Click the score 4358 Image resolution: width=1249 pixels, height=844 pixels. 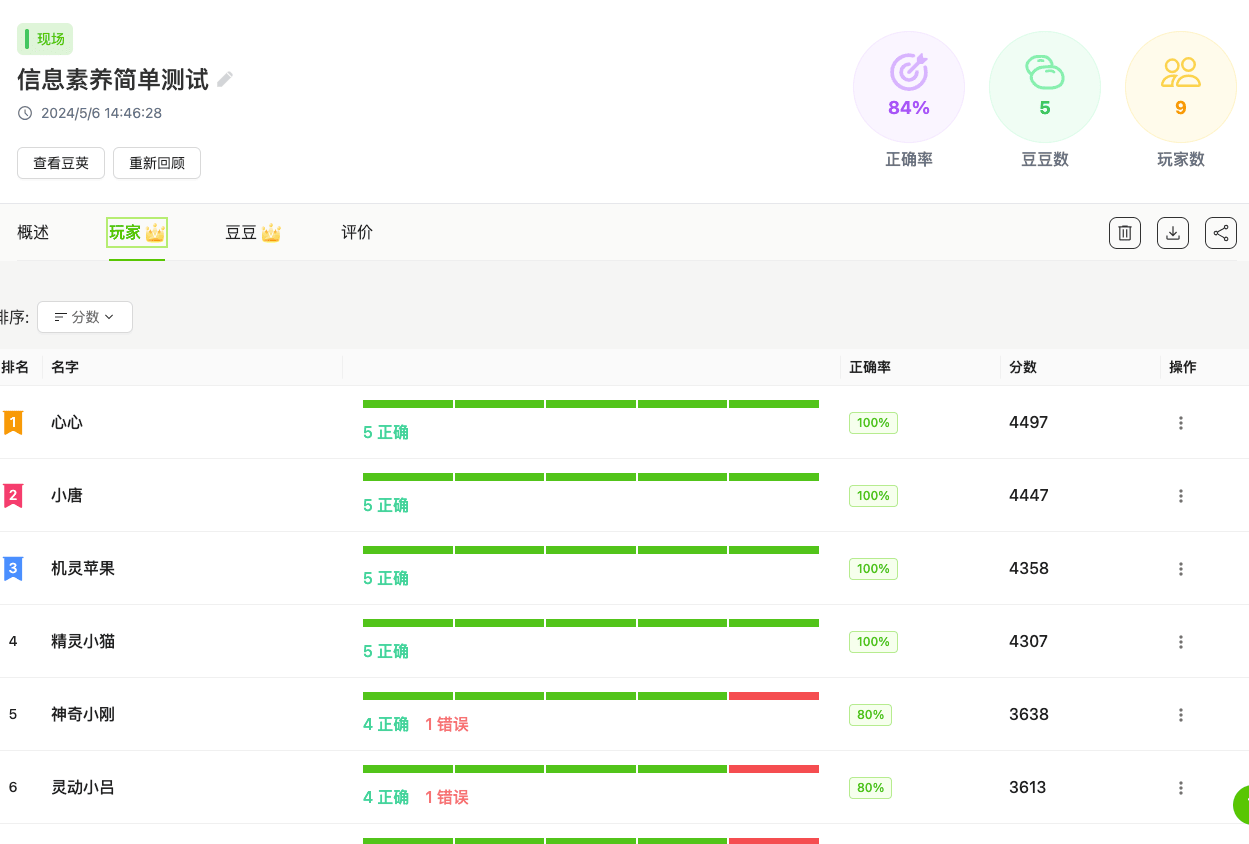(1029, 569)
